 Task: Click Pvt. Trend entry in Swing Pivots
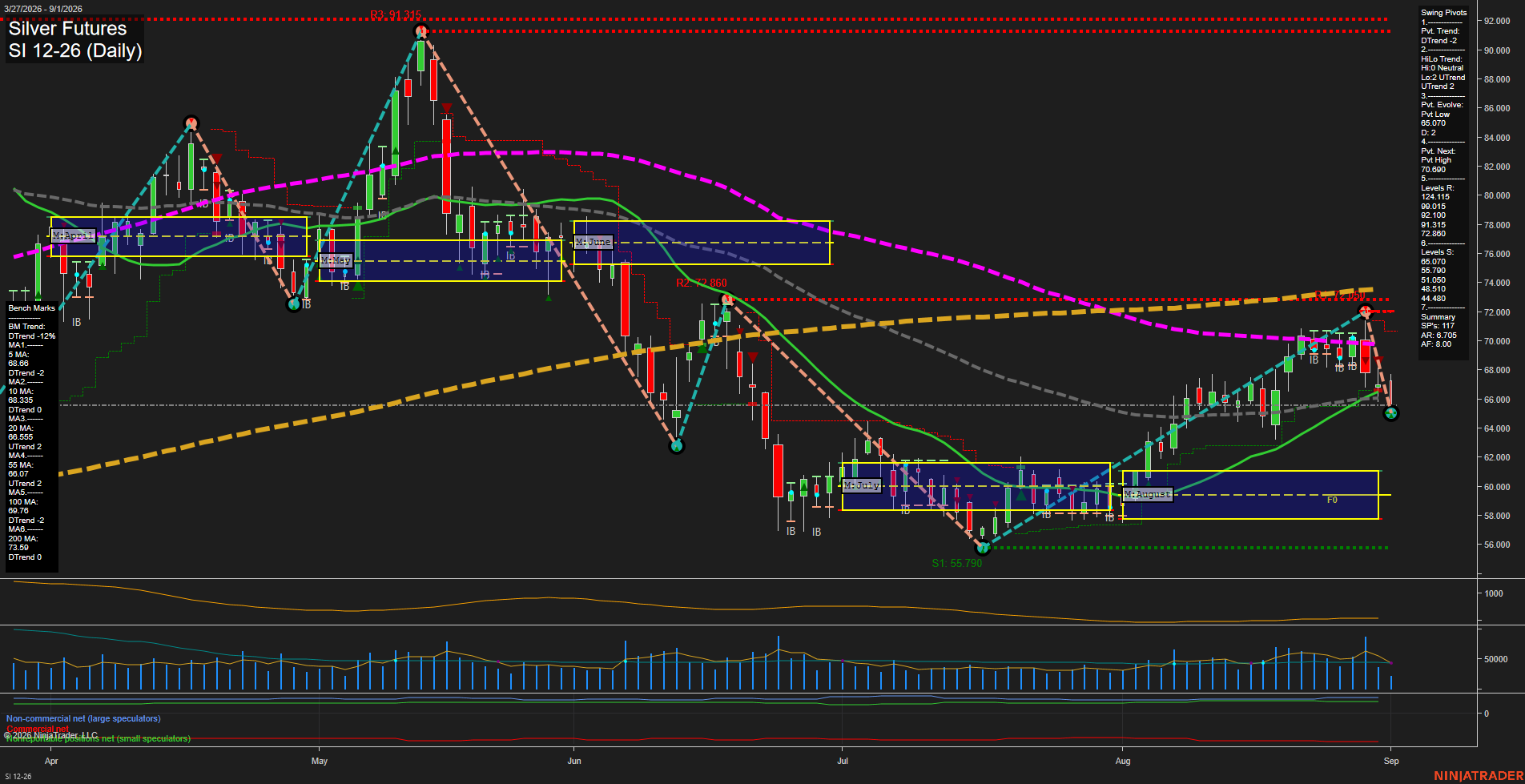1440,36
